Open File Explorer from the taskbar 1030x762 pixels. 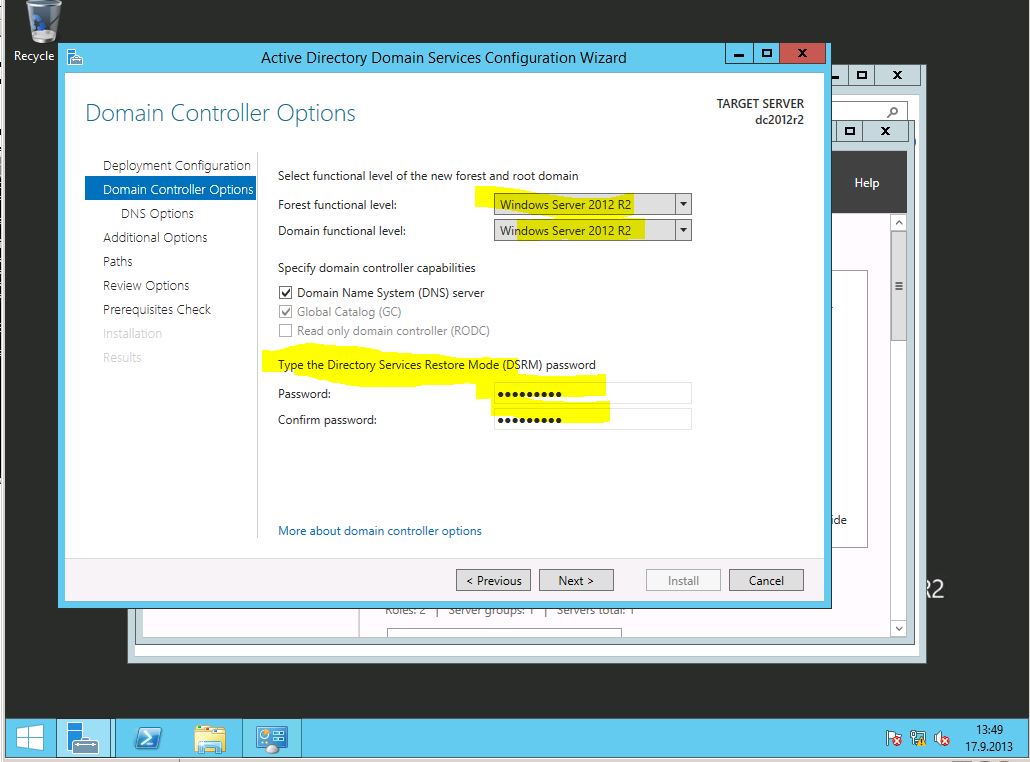click(x=210, y=738)
